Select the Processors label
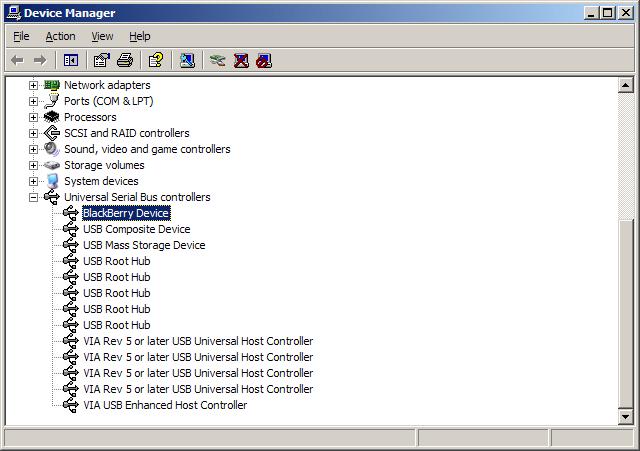This screenshot has height=451, width=640. coord(90,117)
